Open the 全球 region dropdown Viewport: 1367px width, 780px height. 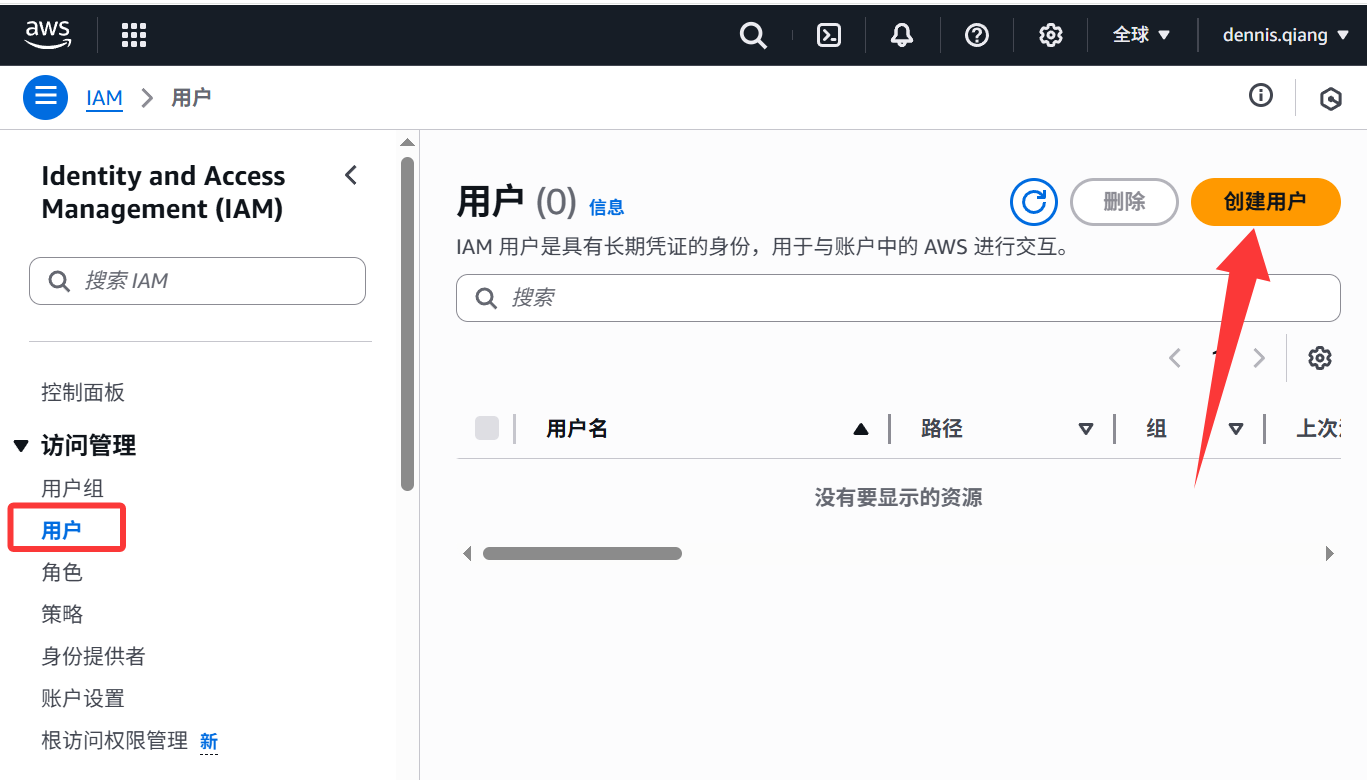tap(1142, 35)
